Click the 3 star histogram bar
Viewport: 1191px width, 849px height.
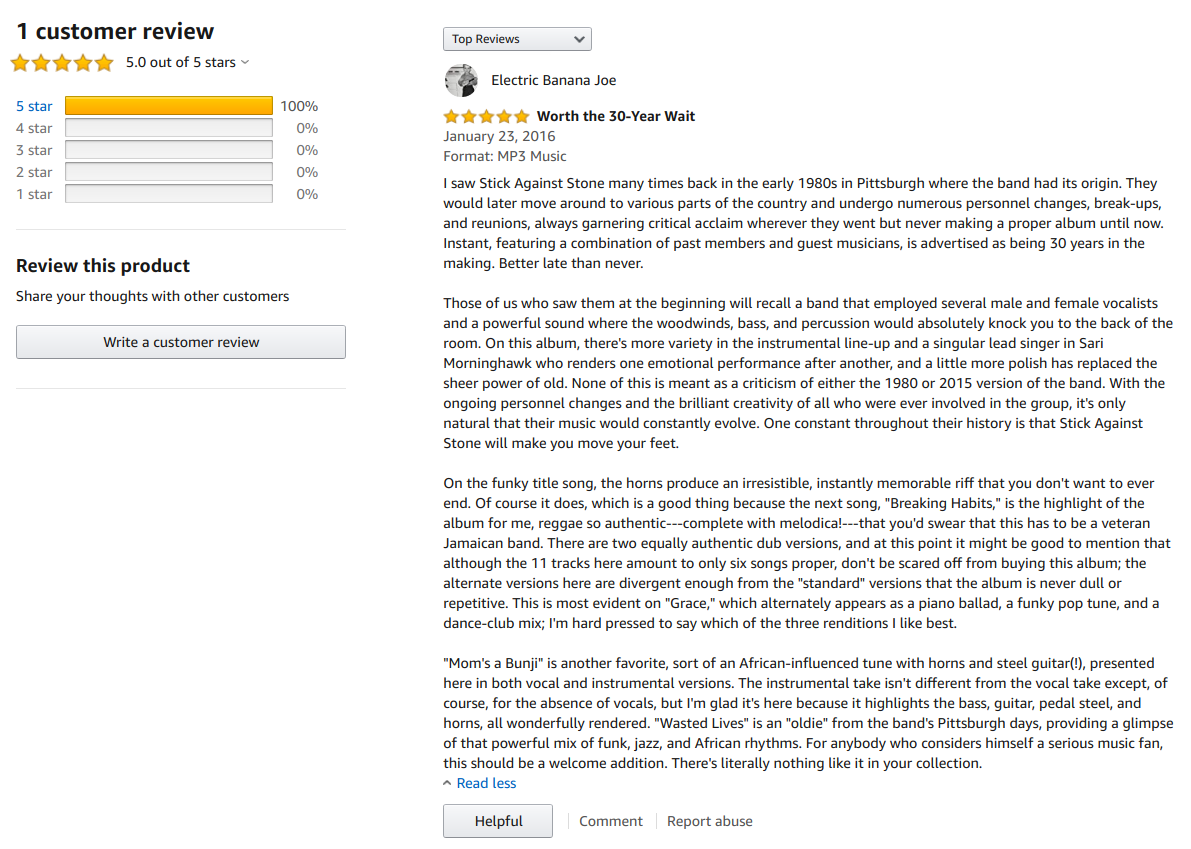168,150
